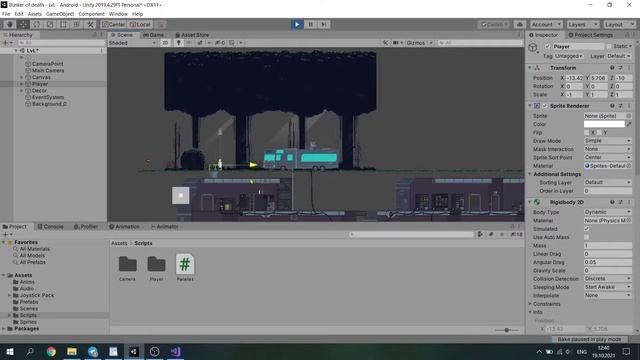Open the Component menu
Screen dimensions: 640x360
(x=91, y=14)
